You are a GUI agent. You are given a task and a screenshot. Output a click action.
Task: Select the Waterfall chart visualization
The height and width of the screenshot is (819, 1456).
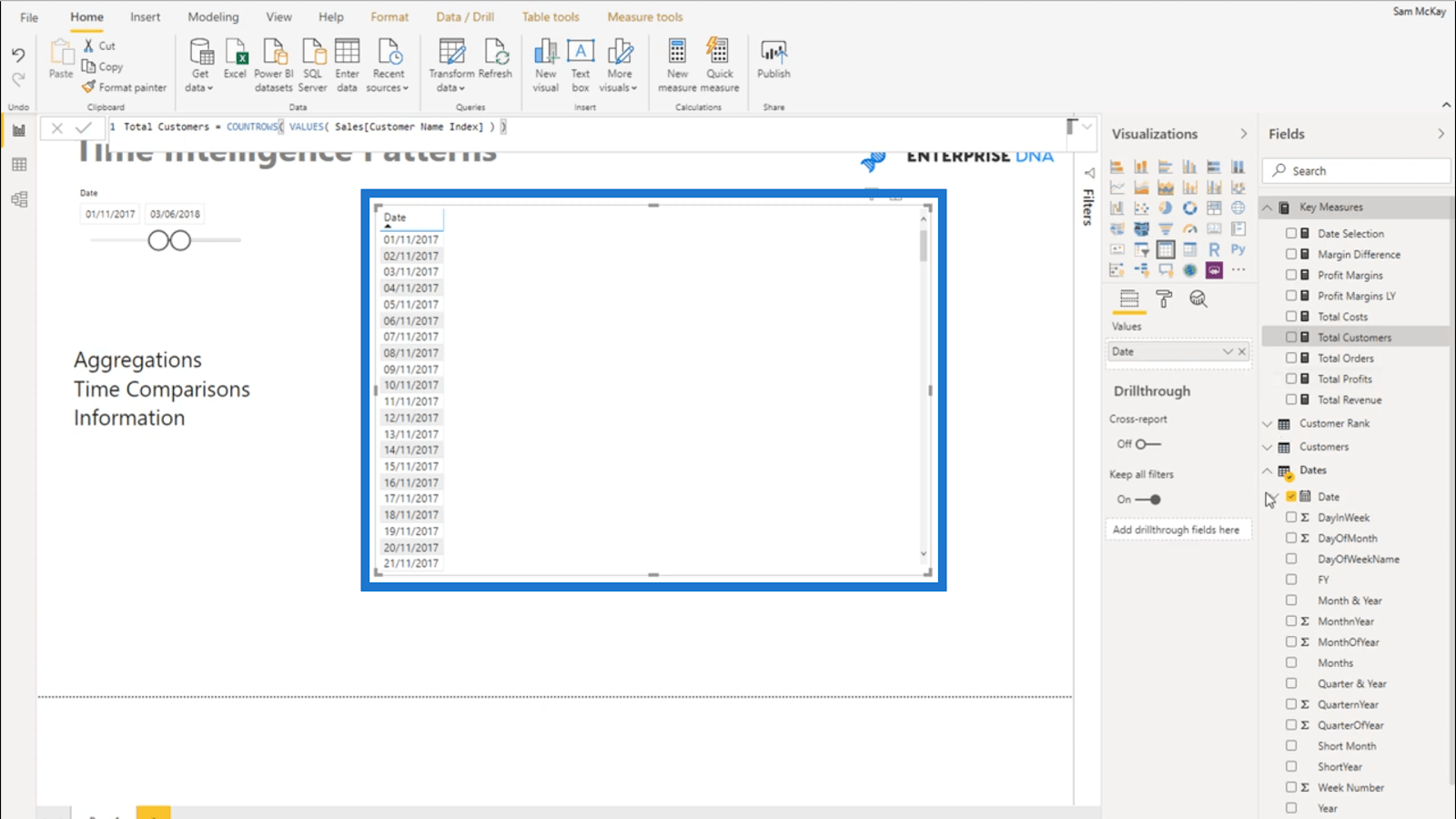(x=1117, y=207)
